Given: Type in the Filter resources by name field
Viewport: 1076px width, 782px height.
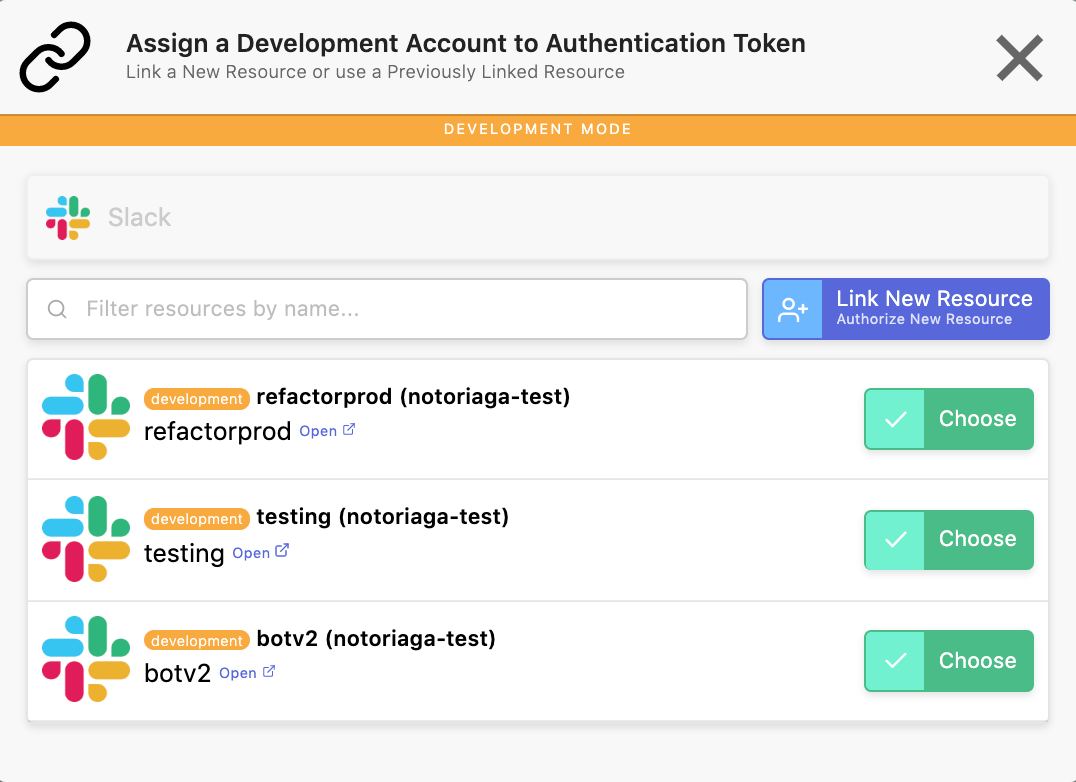Looking at the screenshot, I should [400, 309].
